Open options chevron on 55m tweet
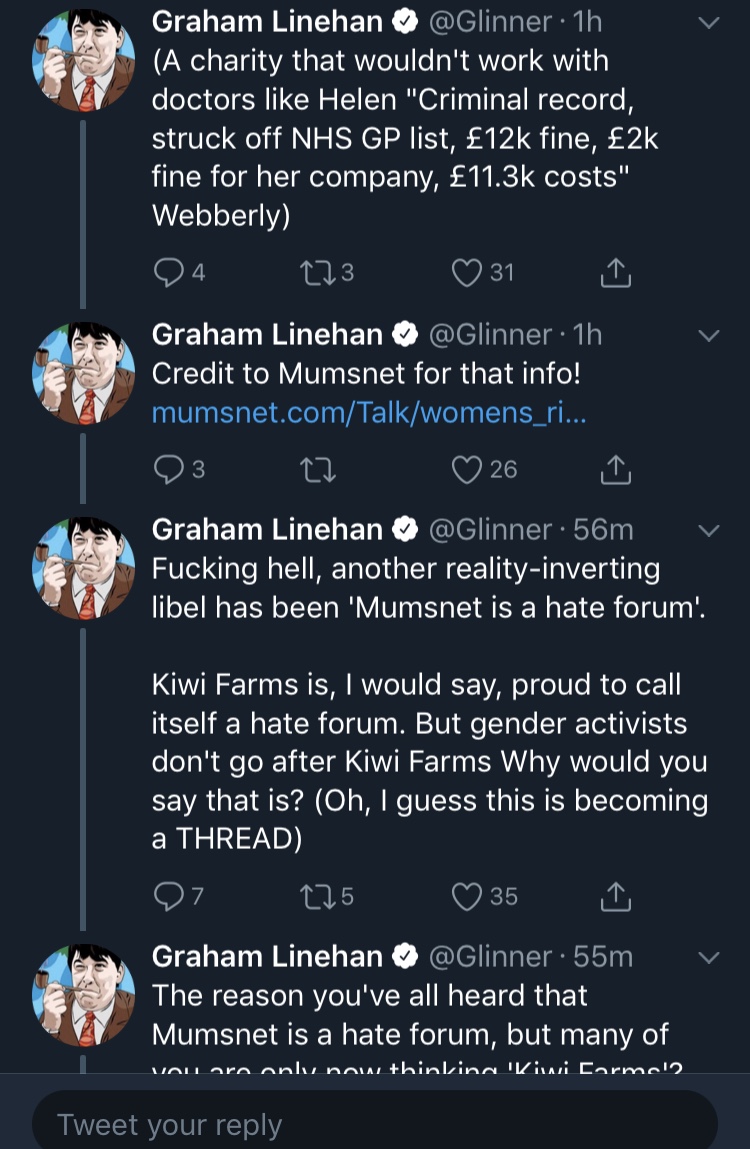750x1149 pixels. tap(709, 958)
